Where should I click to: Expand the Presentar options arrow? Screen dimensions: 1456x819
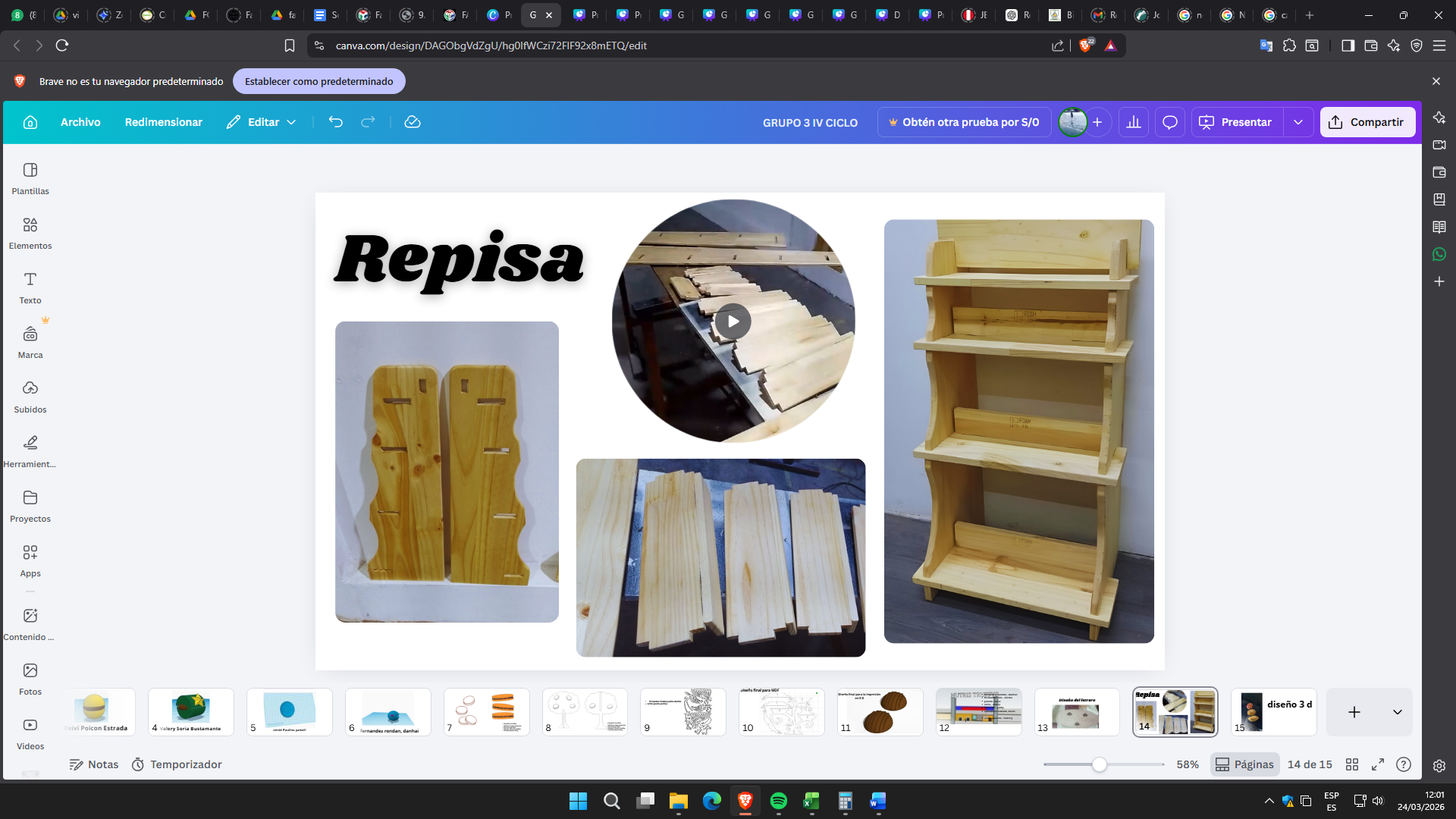pyautogui.click(x=1298, y=122)
